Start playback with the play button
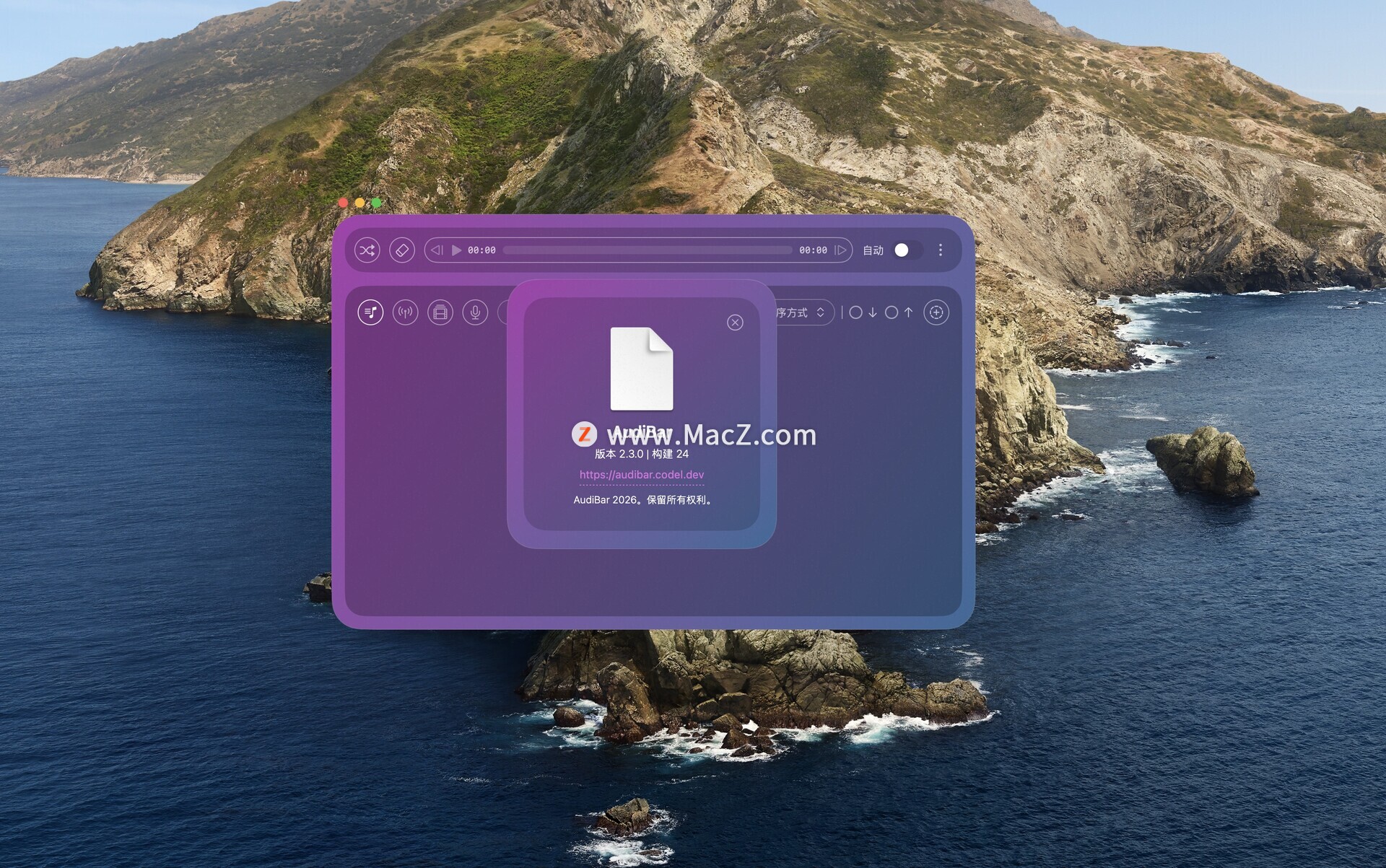 pos(456,250)
